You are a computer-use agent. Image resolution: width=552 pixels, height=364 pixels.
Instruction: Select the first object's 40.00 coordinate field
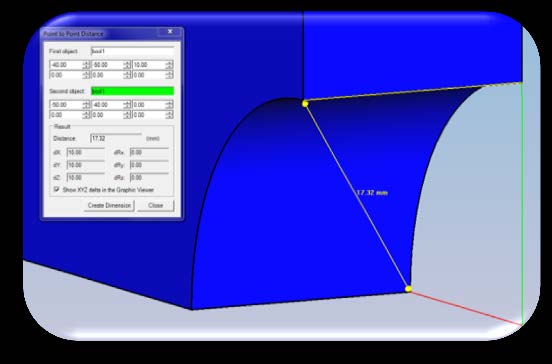pos(67,65)
